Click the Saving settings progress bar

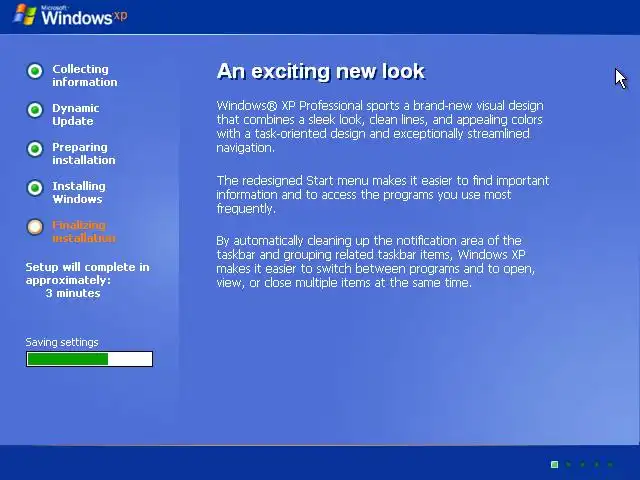(89, 359)
